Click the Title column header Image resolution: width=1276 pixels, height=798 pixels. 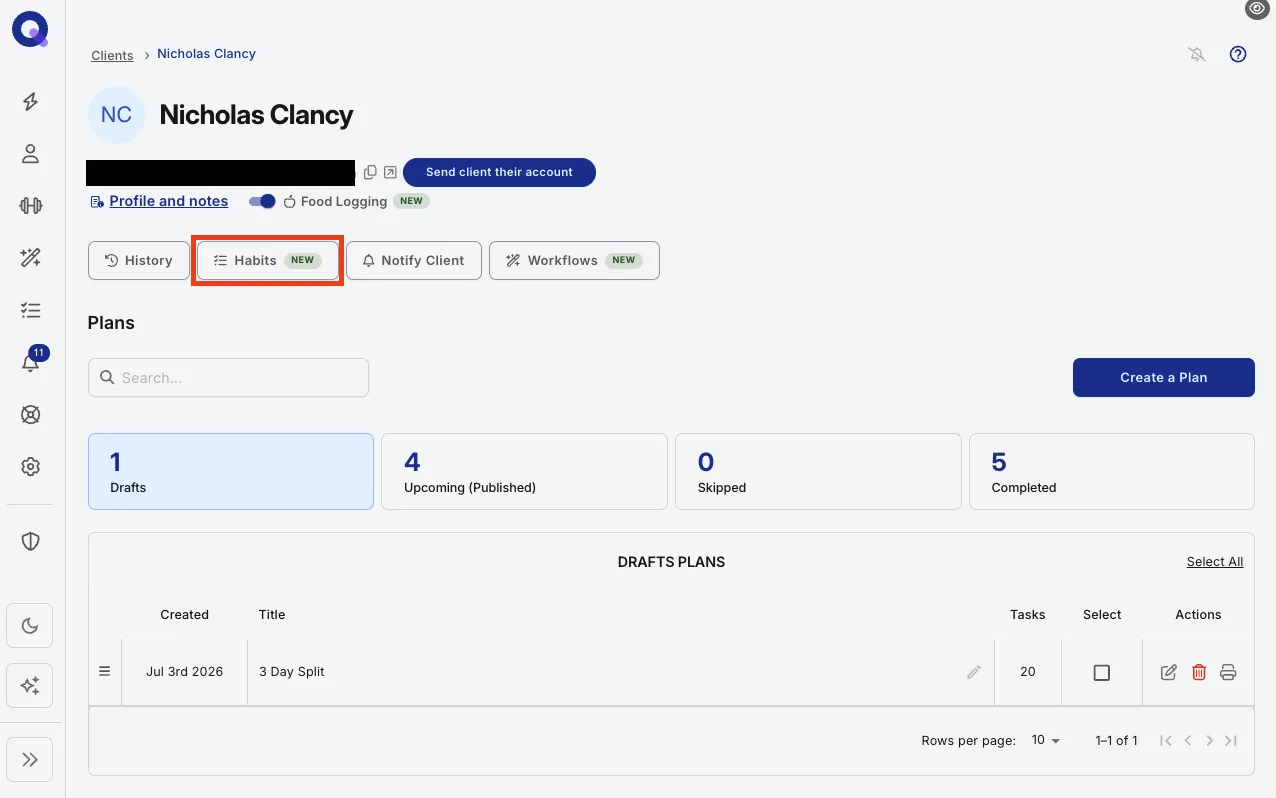(272, 615)
